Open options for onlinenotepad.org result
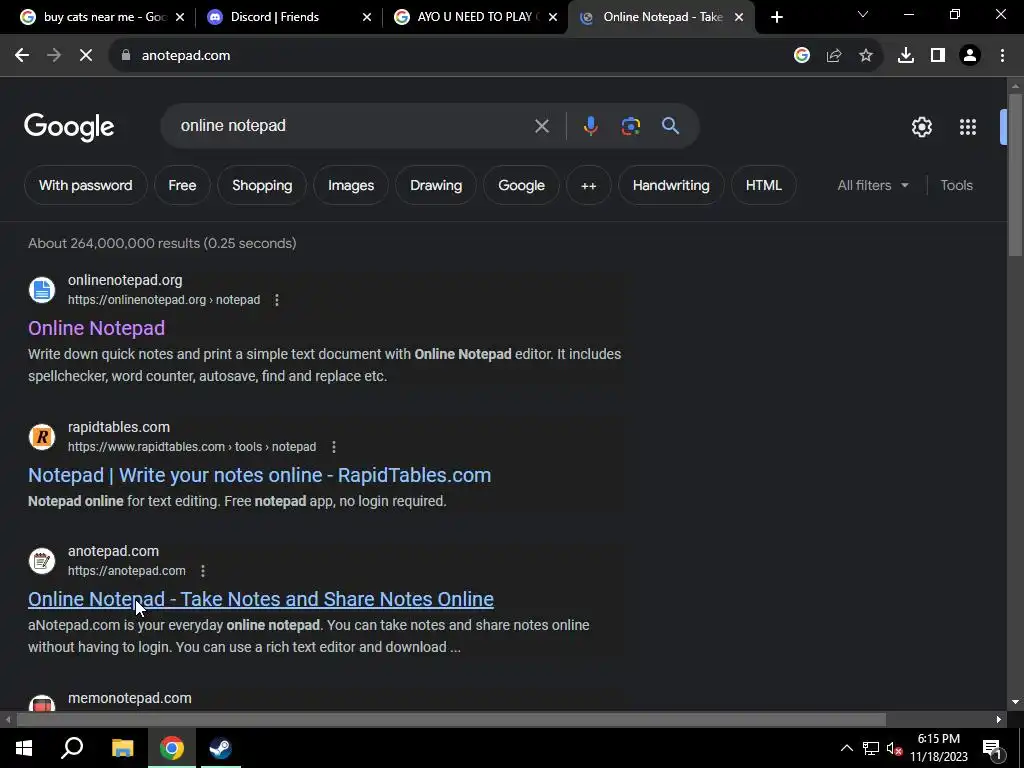 (x=277, y=300)
